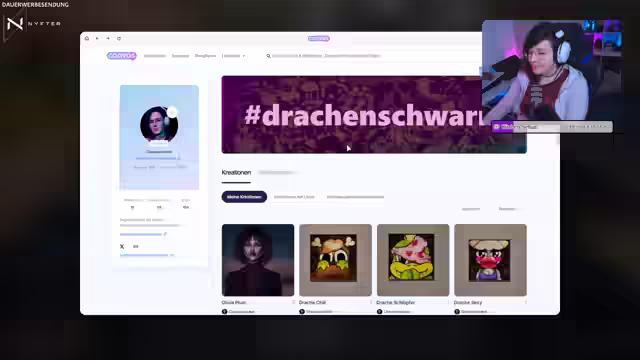Select the Kreationen tab
Screen dimensions: 640x360
(236, 173)
